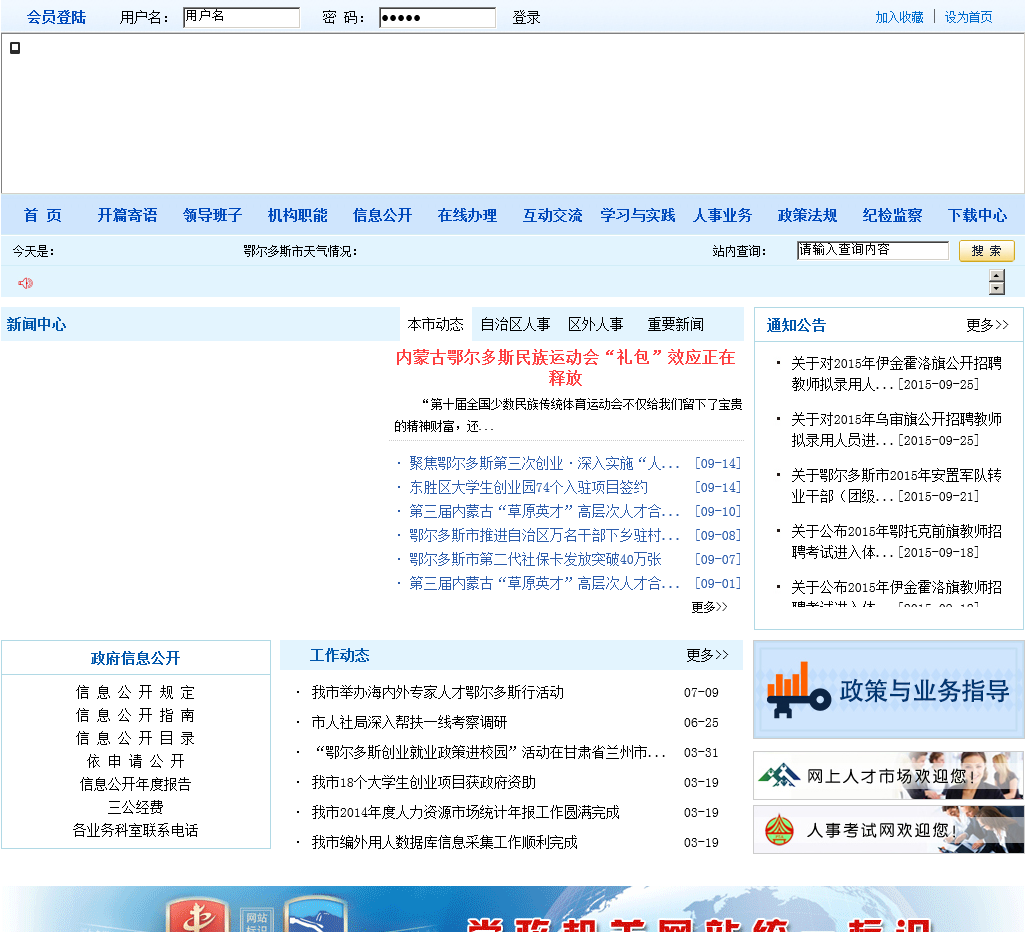Open 依申请公开 link

[135, 761]
